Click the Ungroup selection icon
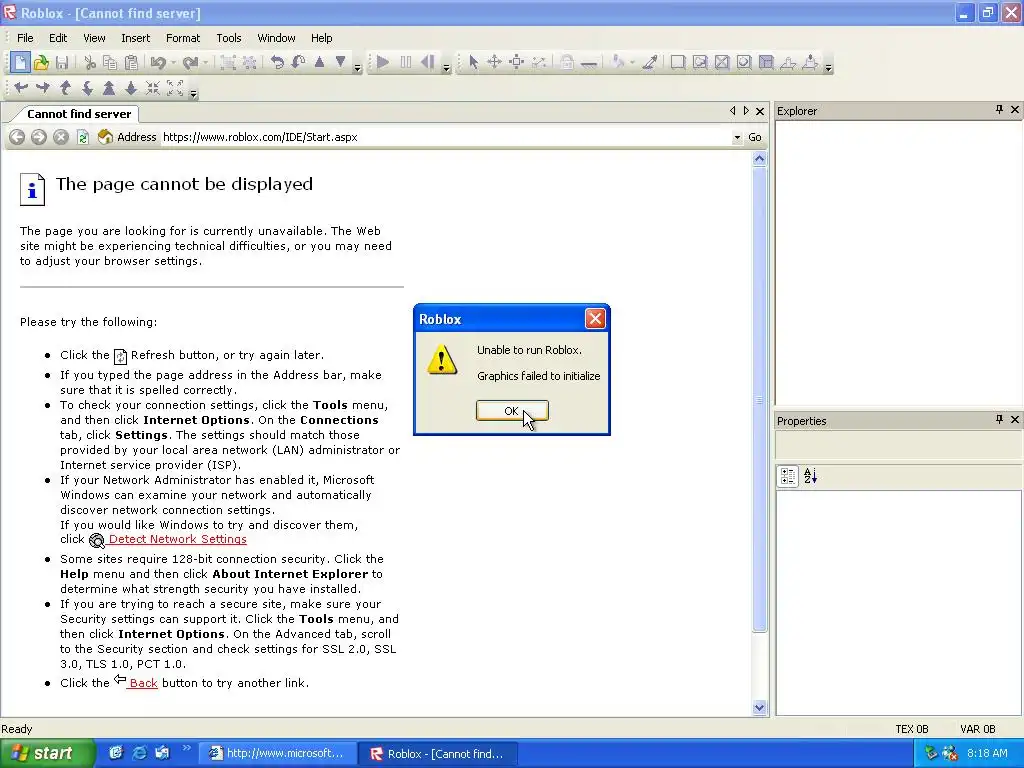Screen dimensions: 1024x768 coord(249,63)
